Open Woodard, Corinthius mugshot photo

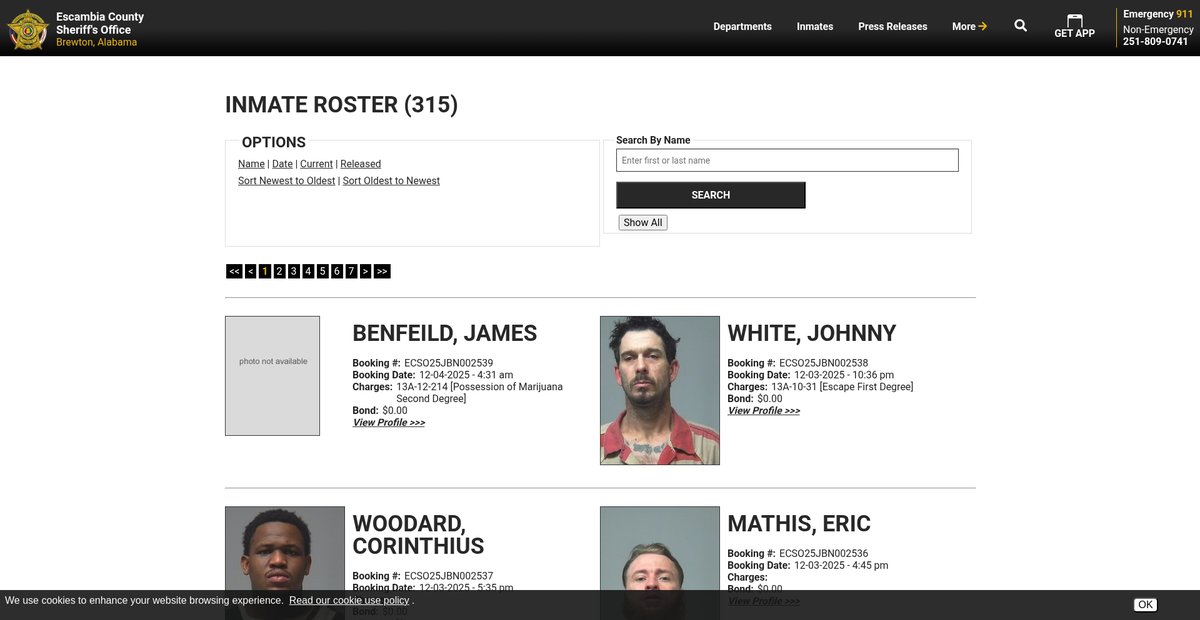point(285,548)
